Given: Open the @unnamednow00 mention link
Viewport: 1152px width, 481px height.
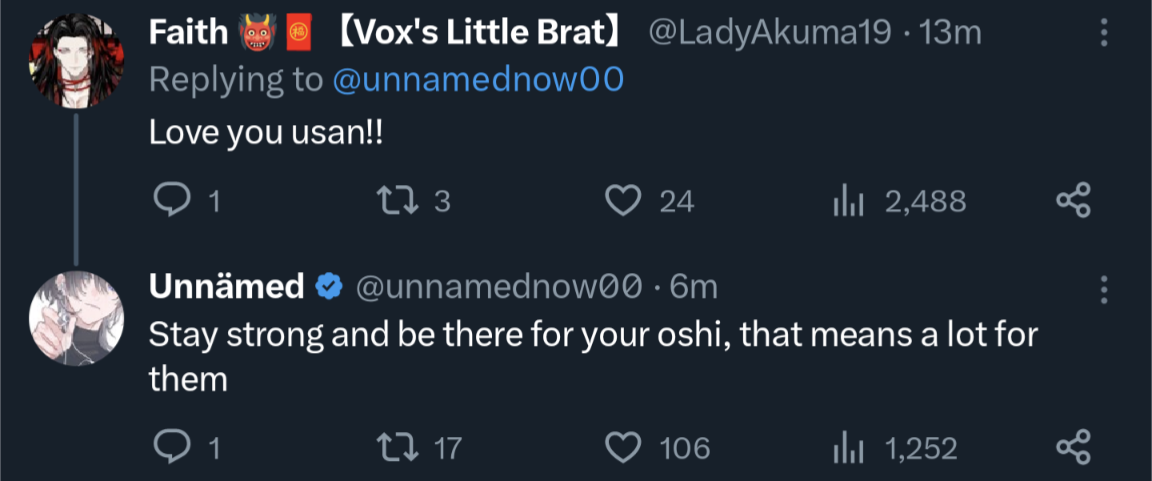Looking at the screenshot, I should click(x=477, y=80).
